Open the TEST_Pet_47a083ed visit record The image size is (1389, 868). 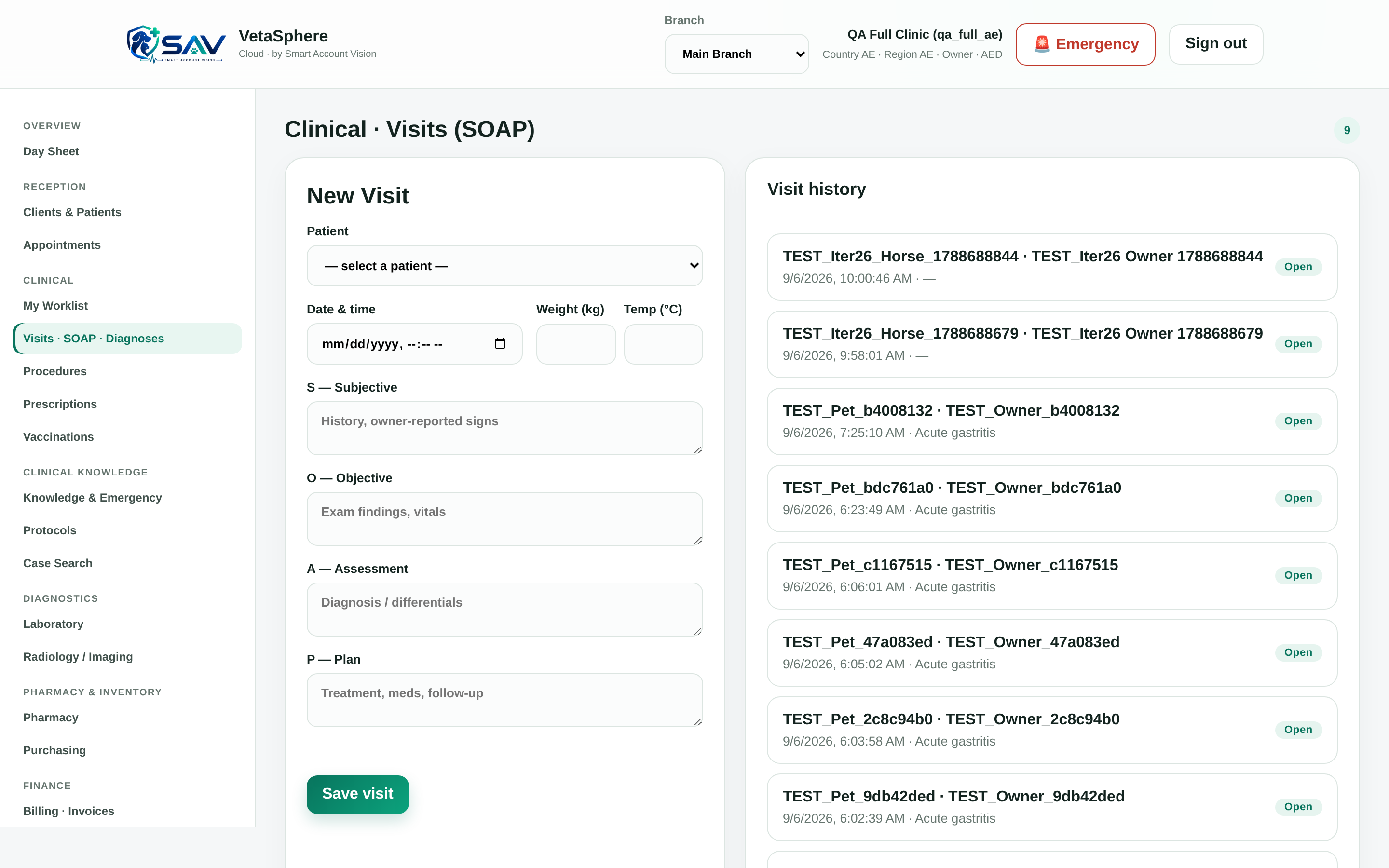click(1051, 653)
